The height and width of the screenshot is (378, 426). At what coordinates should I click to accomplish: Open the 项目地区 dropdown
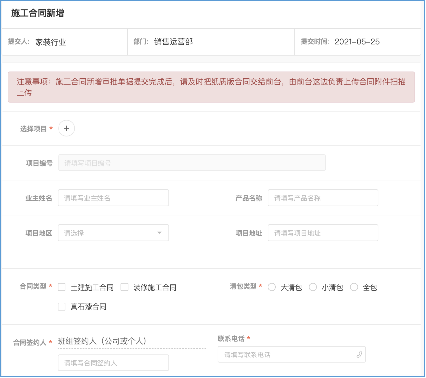[x=113, y=233]
